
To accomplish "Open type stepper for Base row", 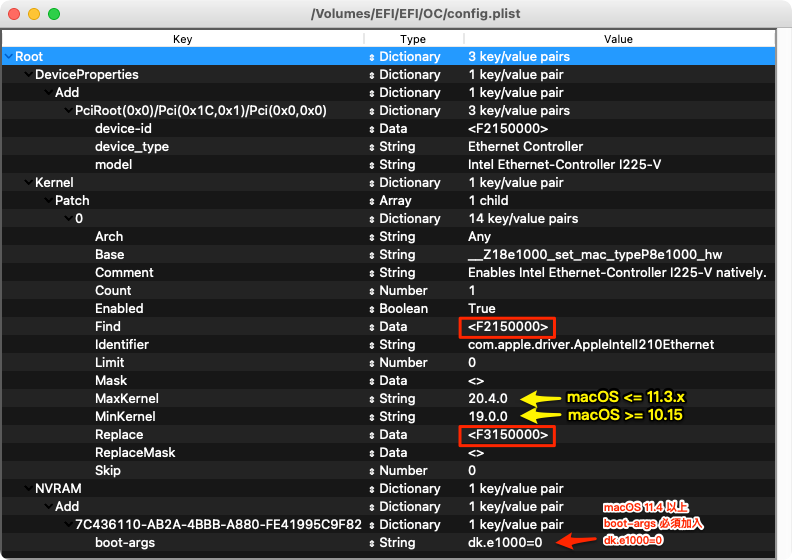I will click(x=372, y=256).
